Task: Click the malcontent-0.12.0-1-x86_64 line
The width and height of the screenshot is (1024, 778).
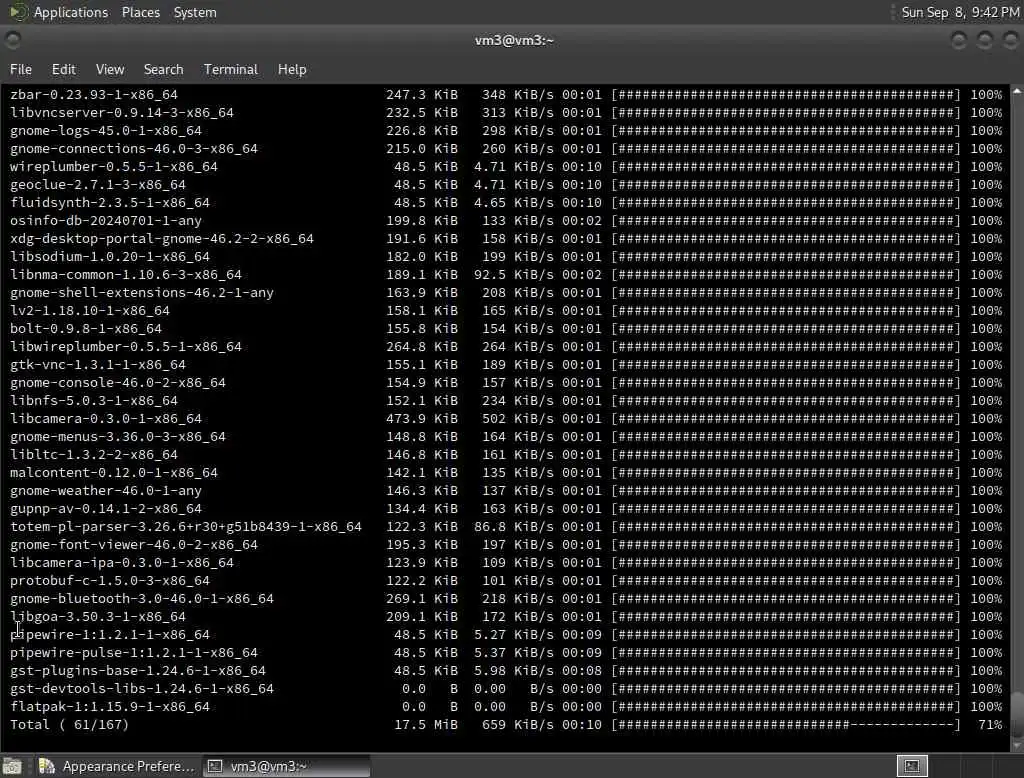Action: point(506,472)
